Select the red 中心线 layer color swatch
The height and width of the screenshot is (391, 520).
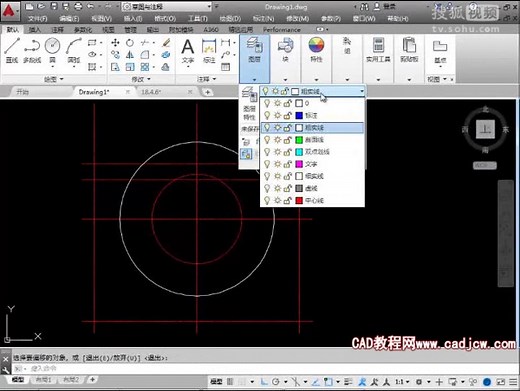tap(299, 200)
